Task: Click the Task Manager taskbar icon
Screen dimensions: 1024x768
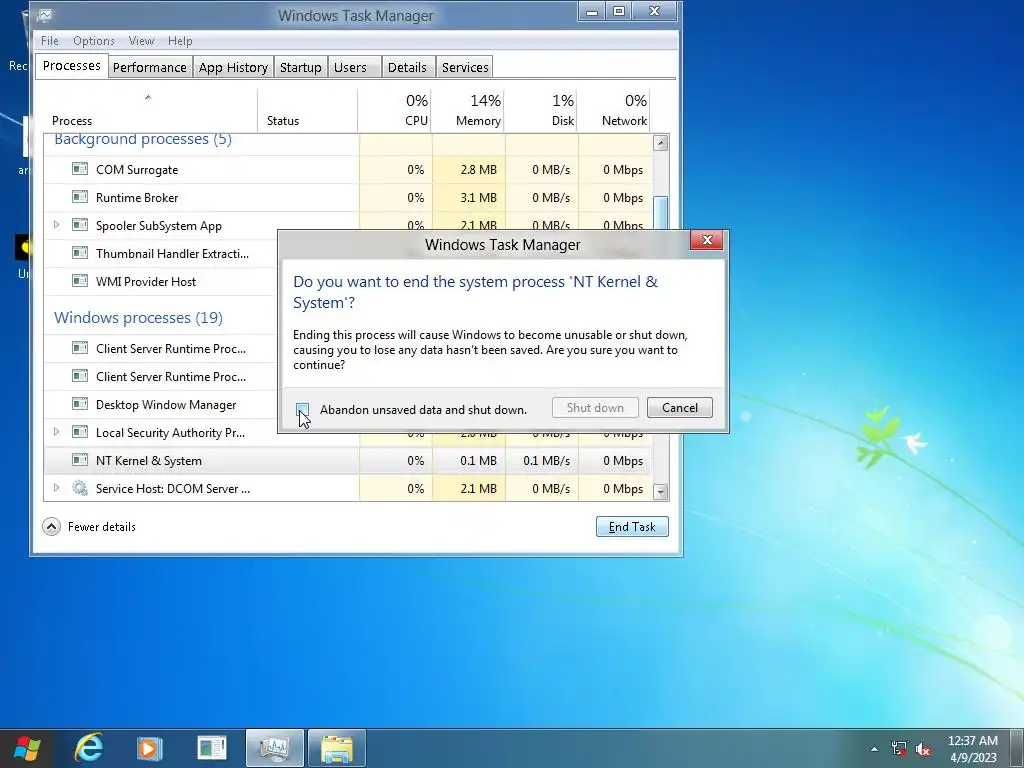Action: click(x=274, y=748)
